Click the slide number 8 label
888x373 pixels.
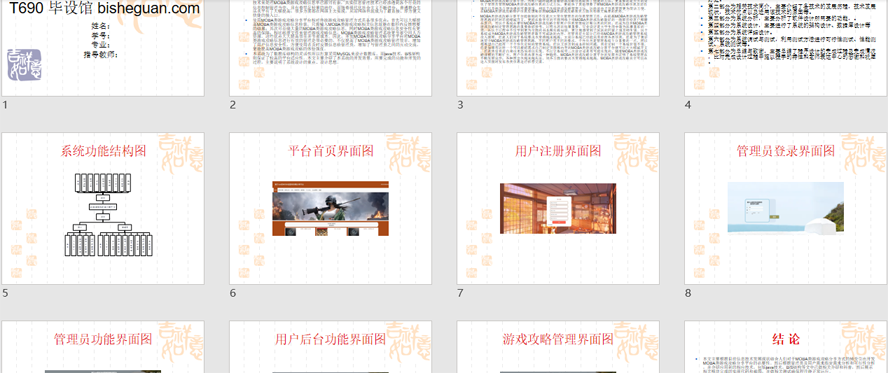tap(688, 293)
